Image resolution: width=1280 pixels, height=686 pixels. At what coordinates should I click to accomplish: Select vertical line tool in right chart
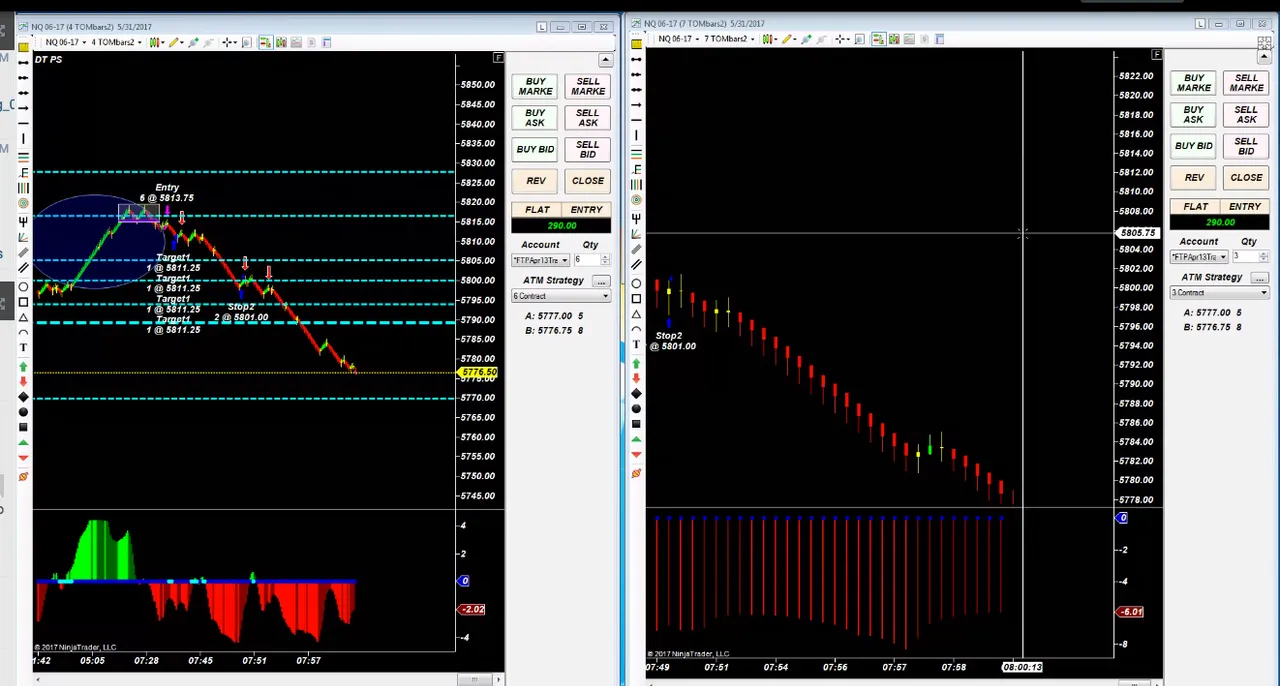point(636,133)
